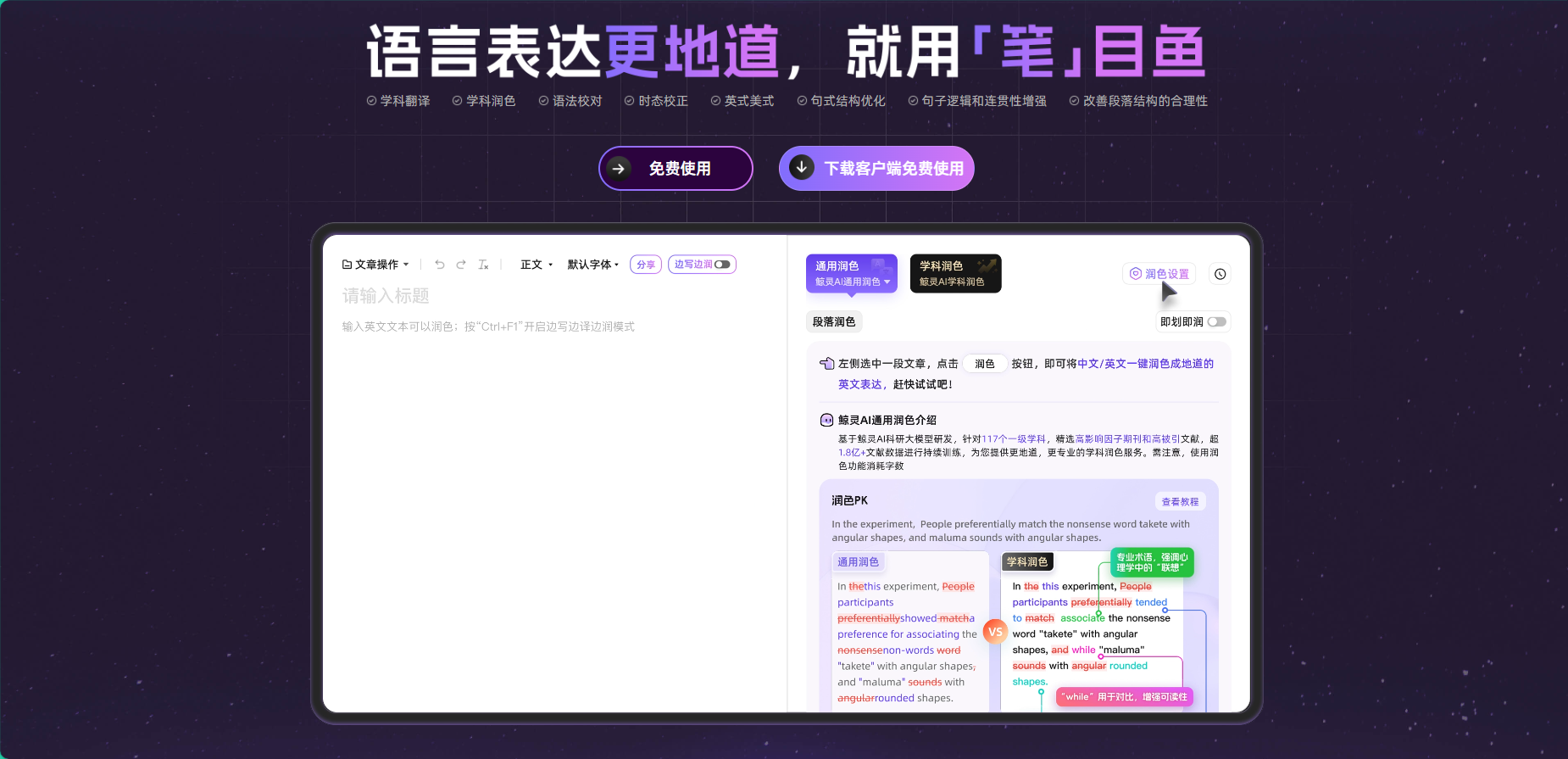
Task: Click the 免费使用 button
Action: pos(676,168)
